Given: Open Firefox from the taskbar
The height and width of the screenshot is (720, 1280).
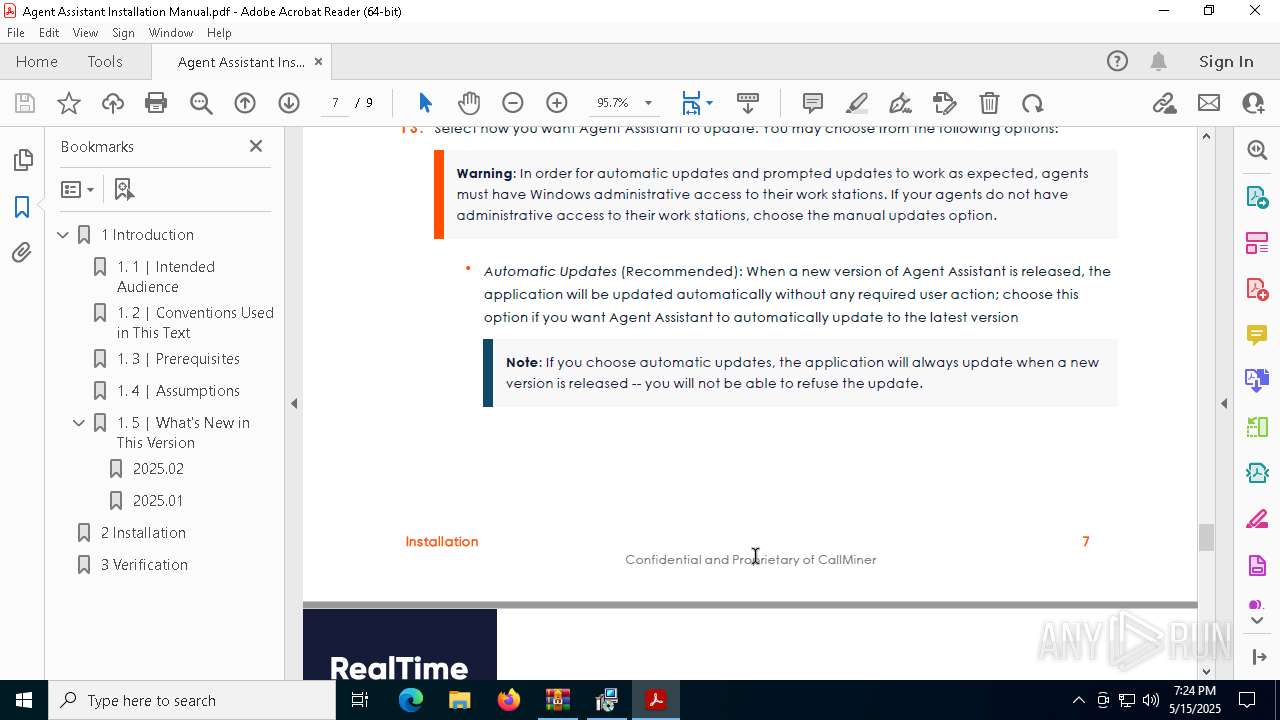Looking at the screenshot, I should [x=509, y=700].
